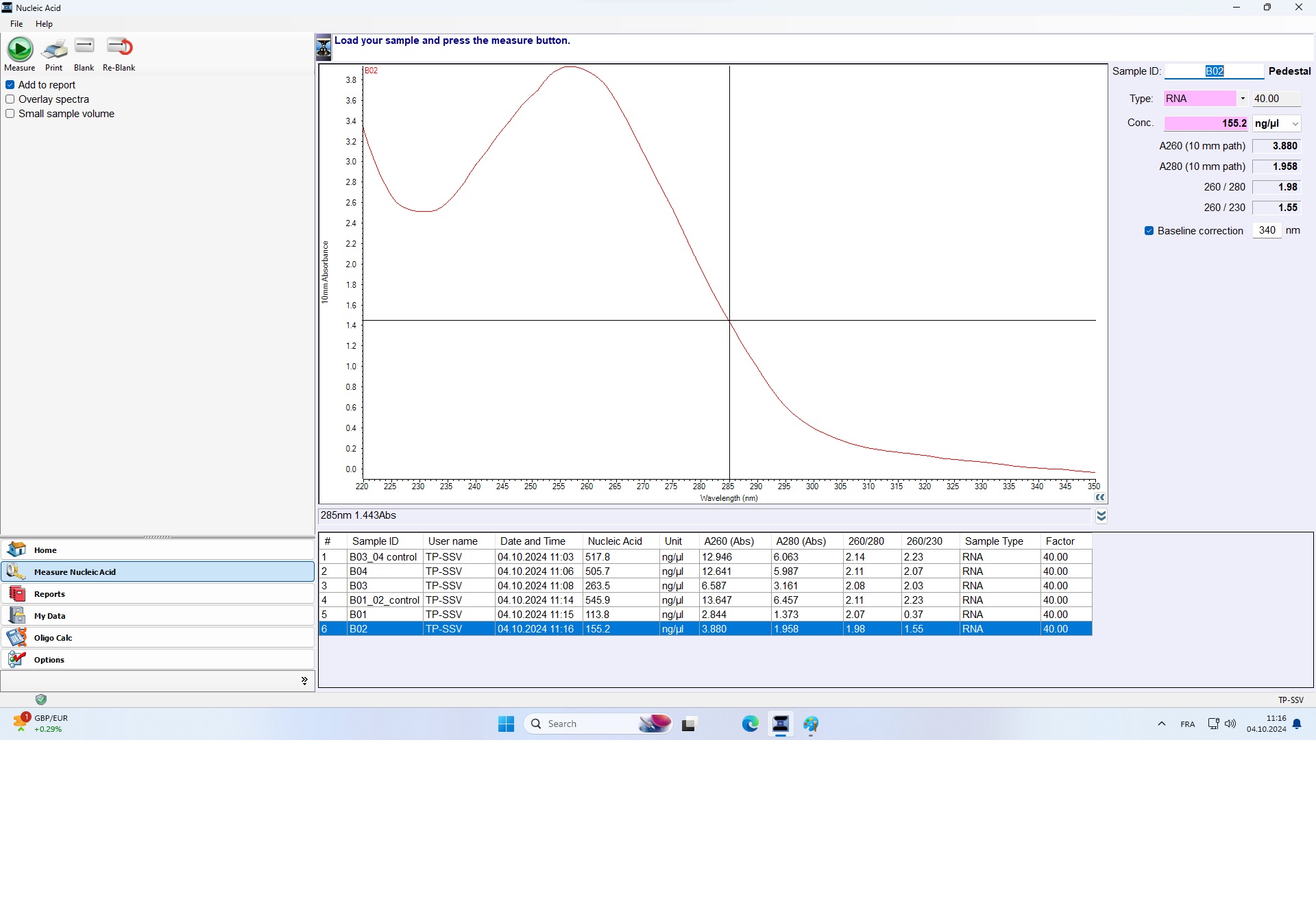
Task: Enable the Overlay spectra checkbox
Action: click(10, 99)
